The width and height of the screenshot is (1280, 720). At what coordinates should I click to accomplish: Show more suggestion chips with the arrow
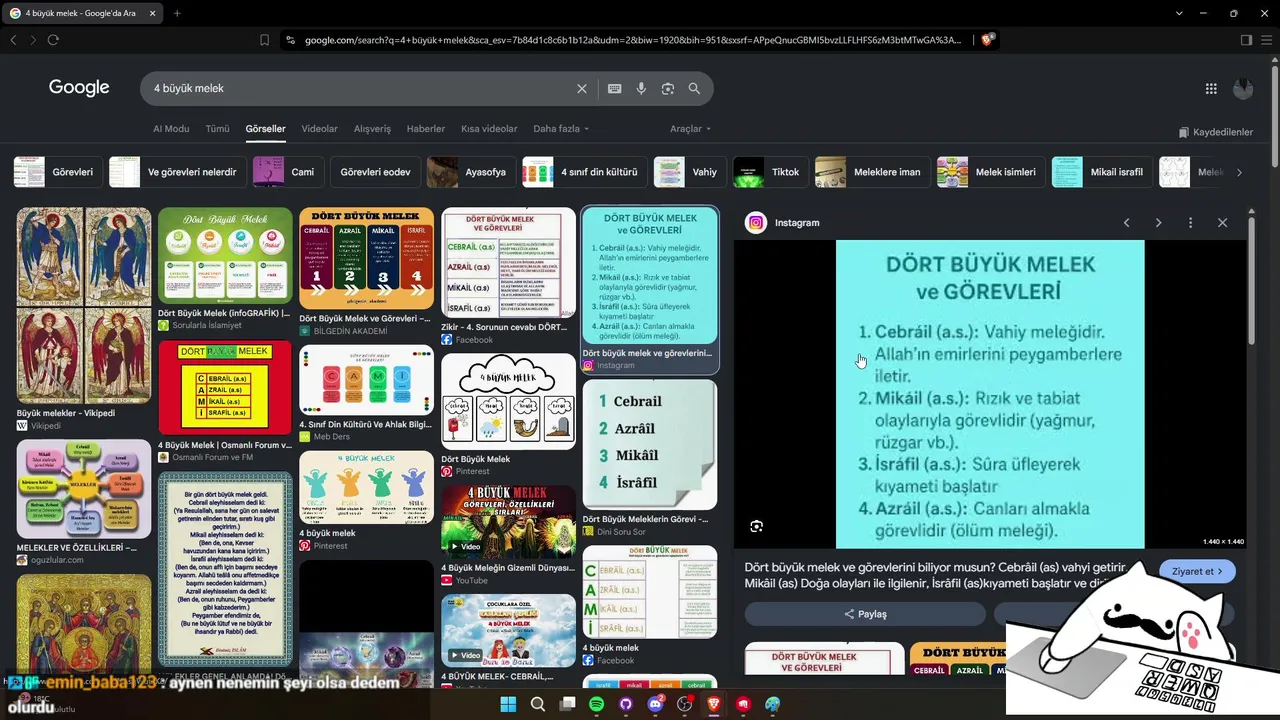[1239, 172]
